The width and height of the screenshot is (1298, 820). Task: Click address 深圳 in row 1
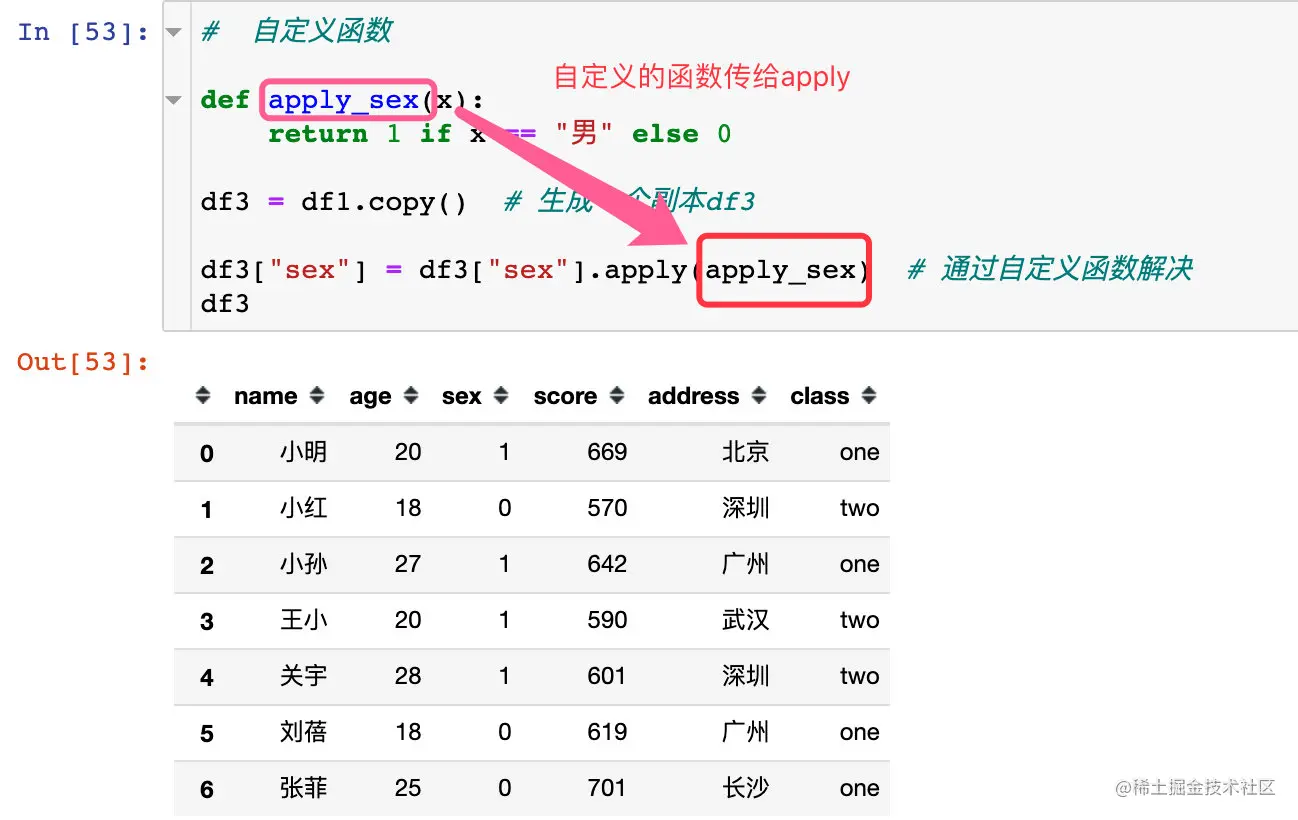click(x=745, y=508)
